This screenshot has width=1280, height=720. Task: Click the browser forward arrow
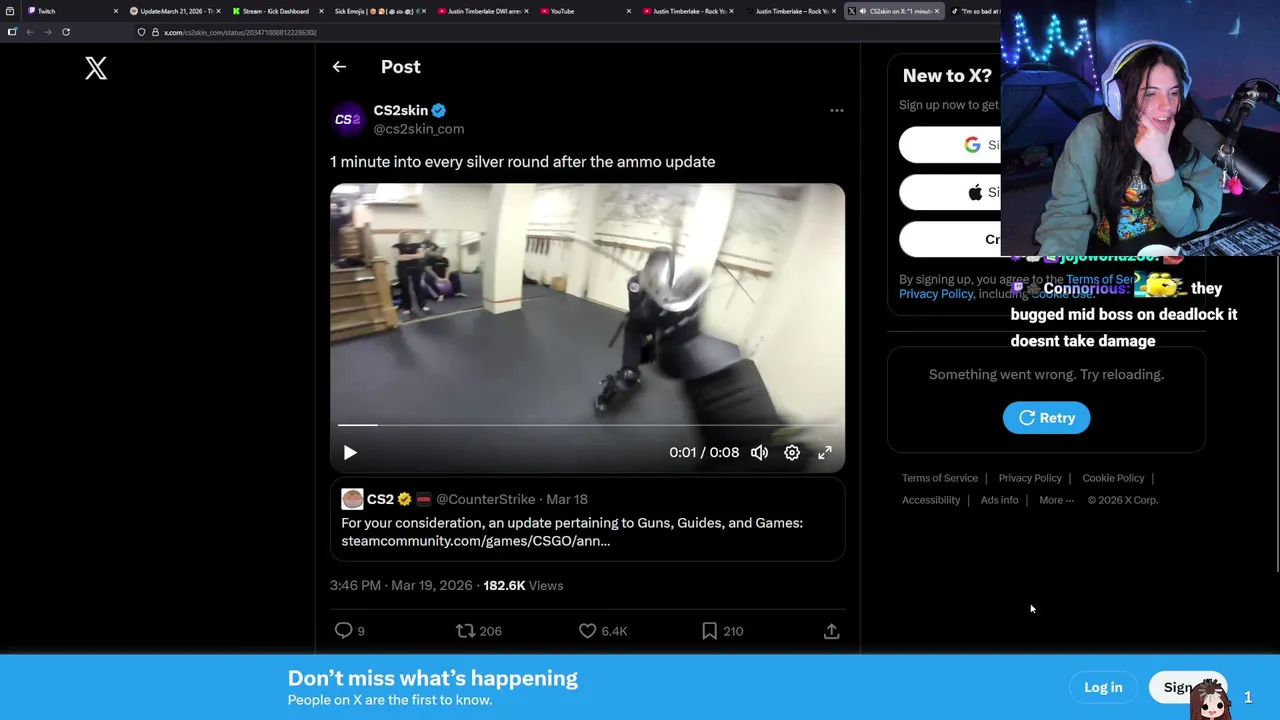tap(47, 32)
